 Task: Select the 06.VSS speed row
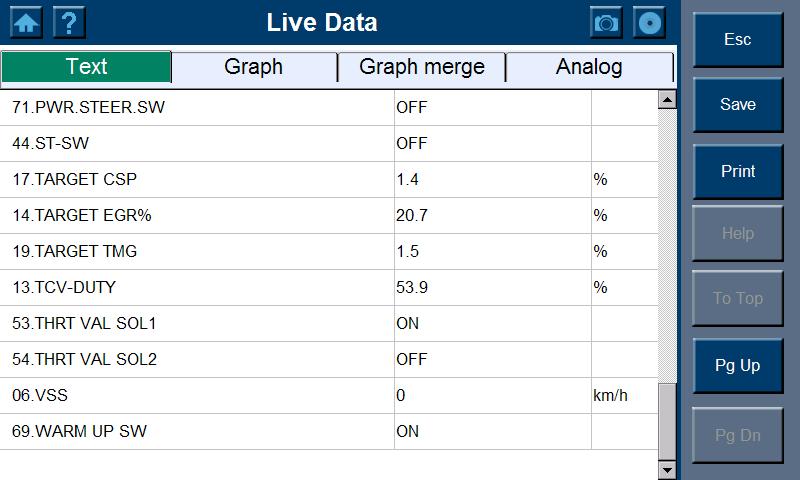tap(200, 396)
